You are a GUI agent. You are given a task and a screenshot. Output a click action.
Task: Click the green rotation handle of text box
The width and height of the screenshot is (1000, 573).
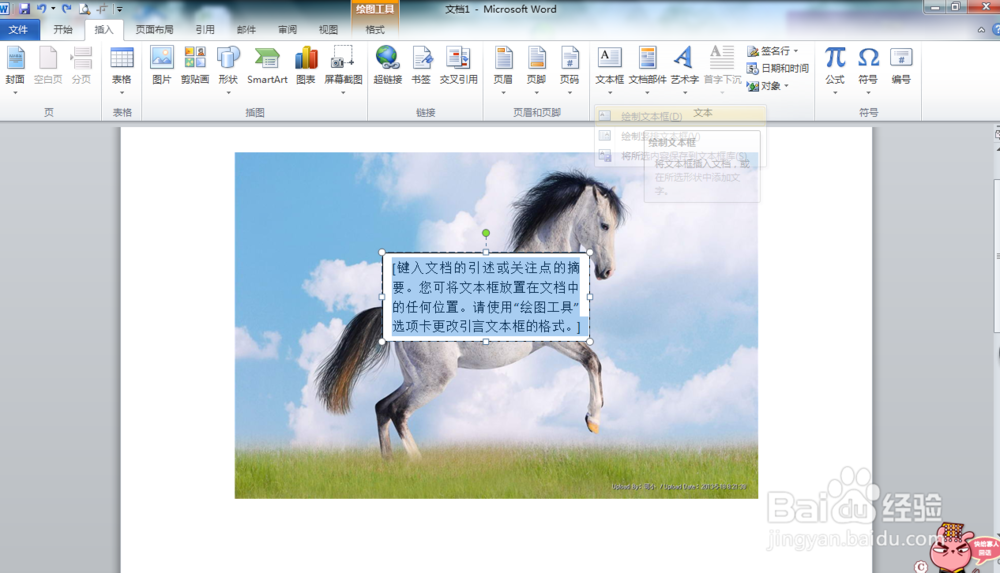pyautogui.click(x=486, y=233)
